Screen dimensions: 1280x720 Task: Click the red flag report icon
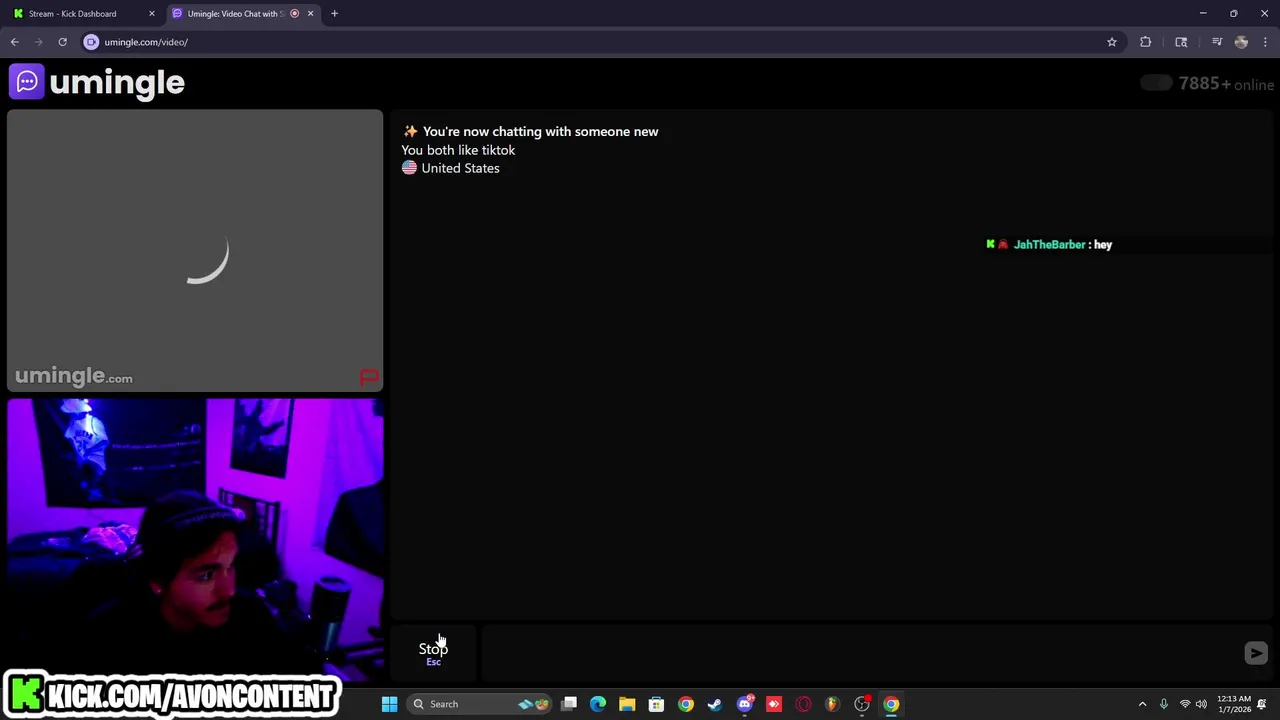pos(369,377)
